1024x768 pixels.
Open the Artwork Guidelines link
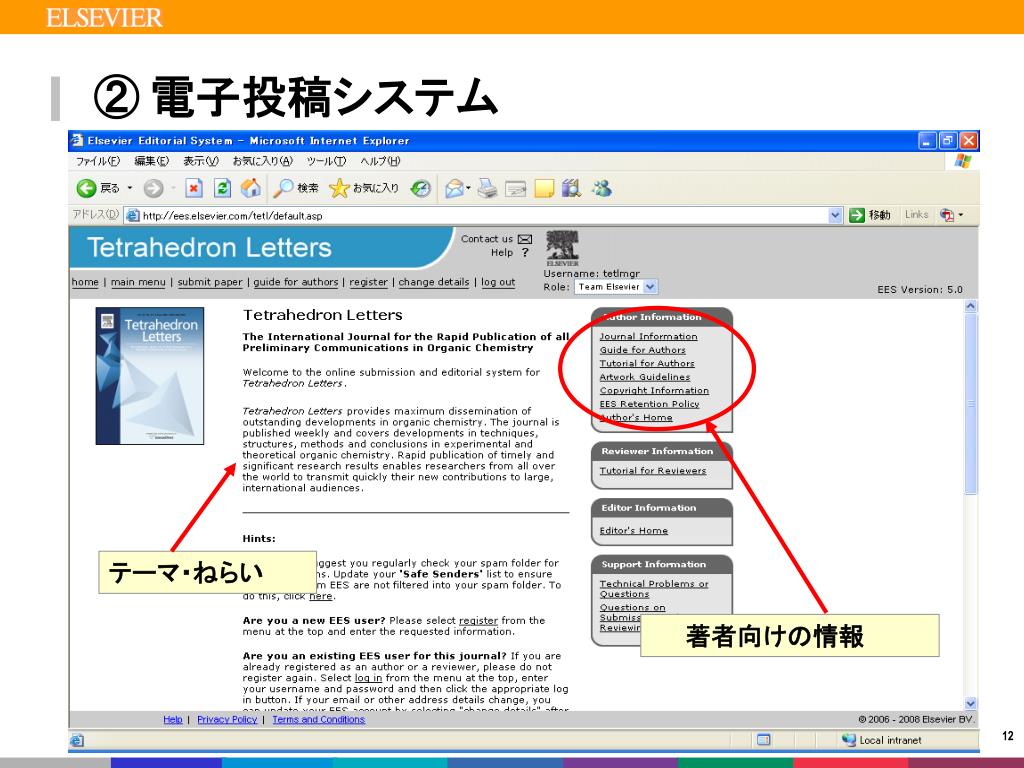645,377
